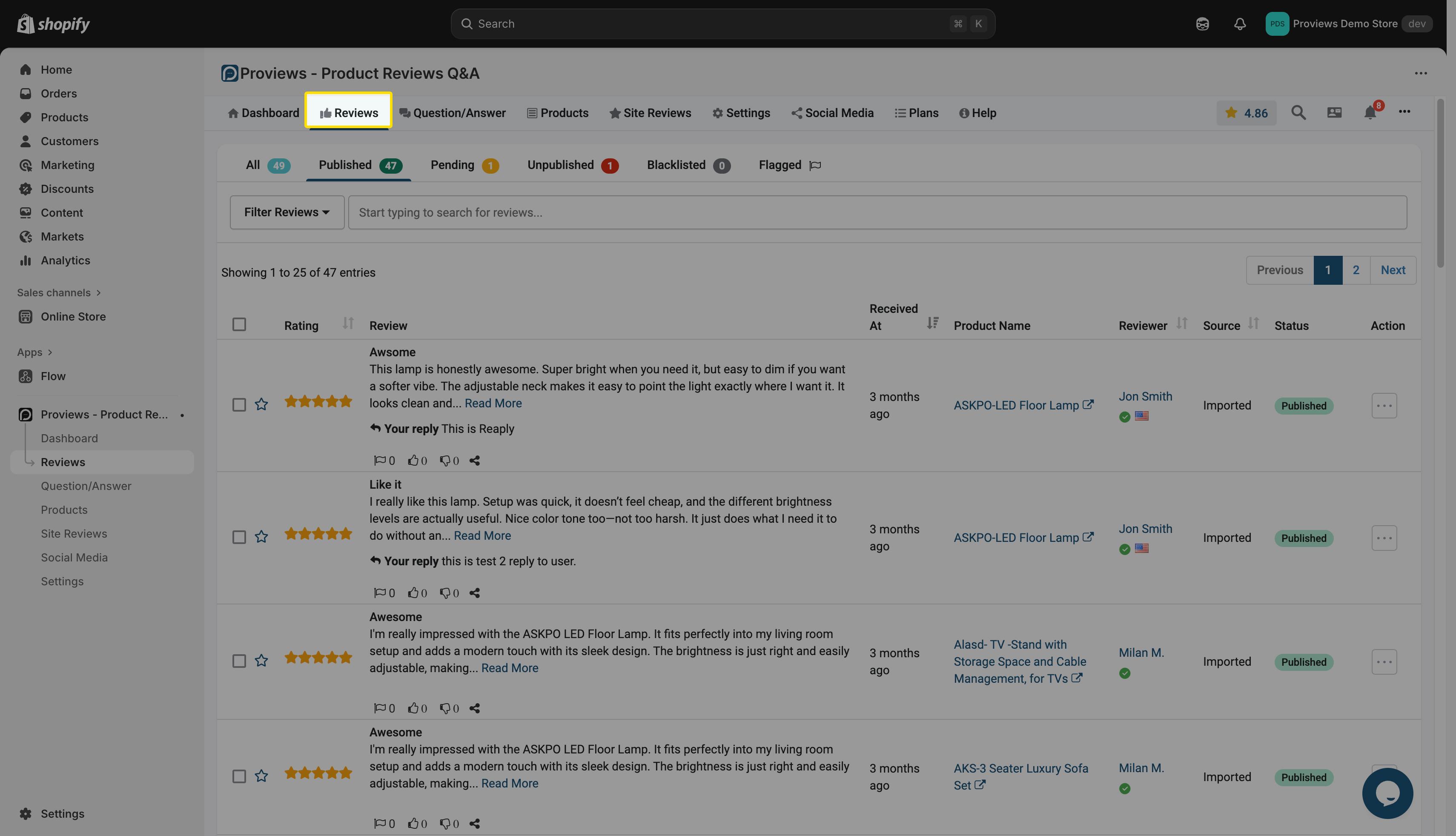Screen dimensions: 1456x836
Task: Open the Question/Answer tab
Action: coord(453,113)
